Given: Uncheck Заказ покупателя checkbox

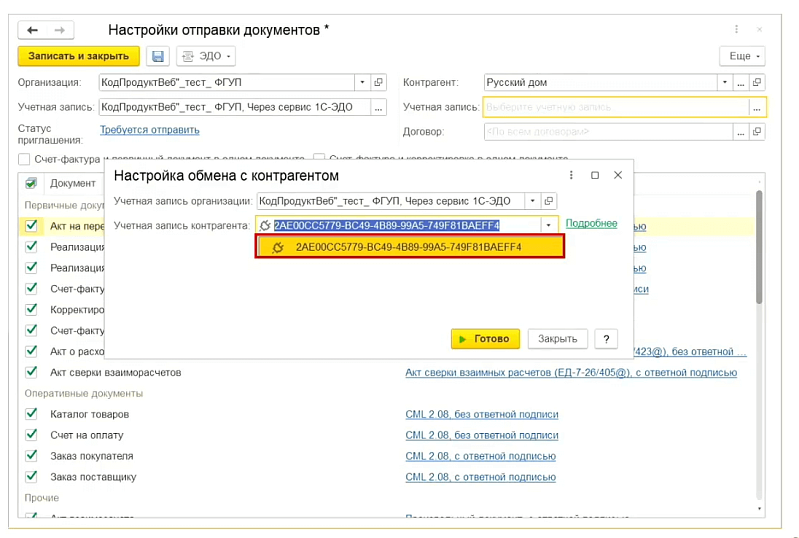Looking at the screenshot, I should (x=31, y=455).
